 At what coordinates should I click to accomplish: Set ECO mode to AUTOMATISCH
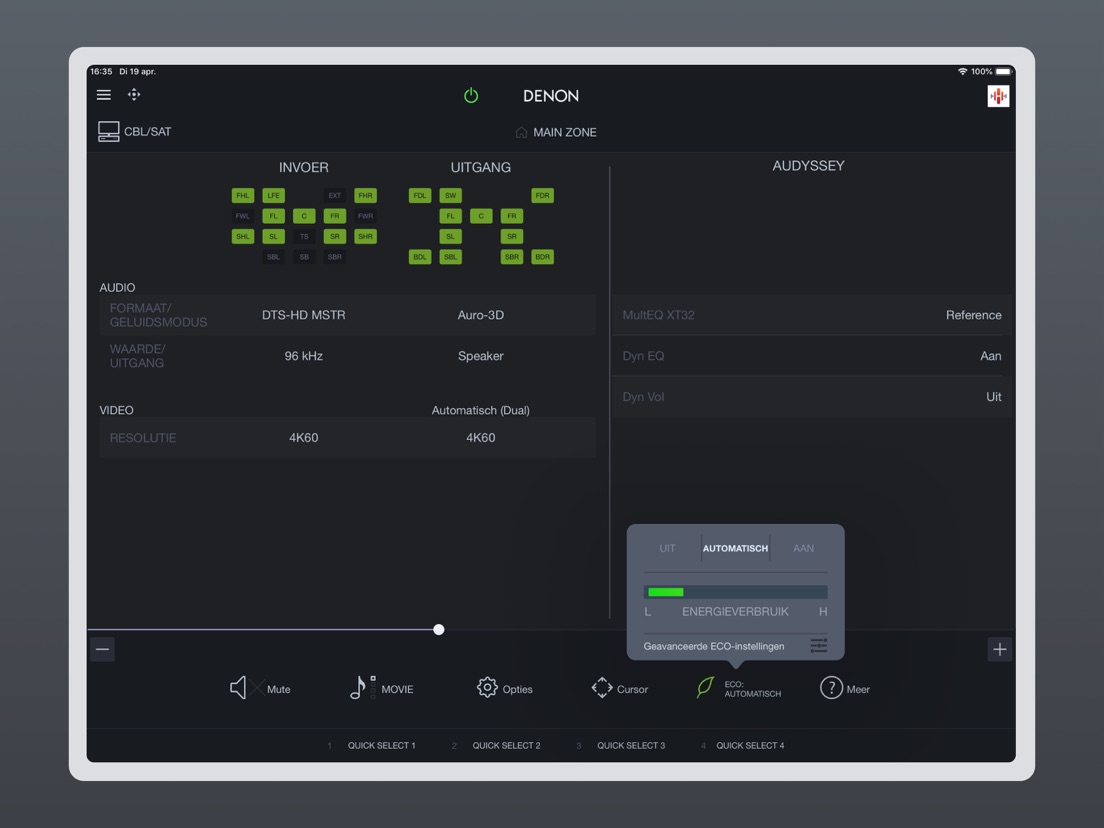click(735, 548)
